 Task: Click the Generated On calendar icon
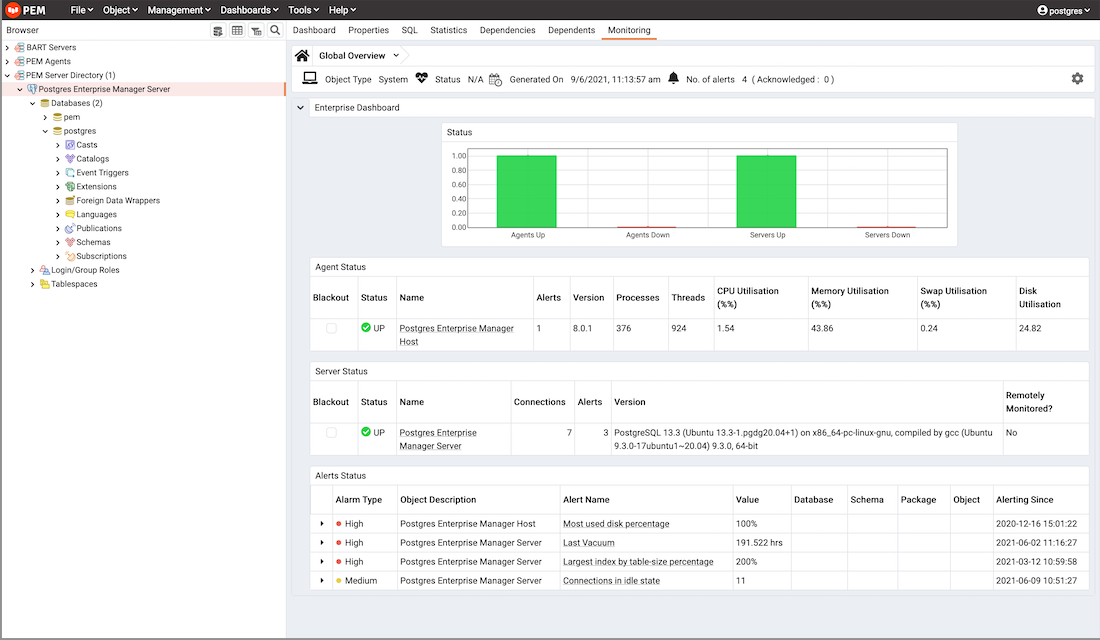[x=495, y=79]
